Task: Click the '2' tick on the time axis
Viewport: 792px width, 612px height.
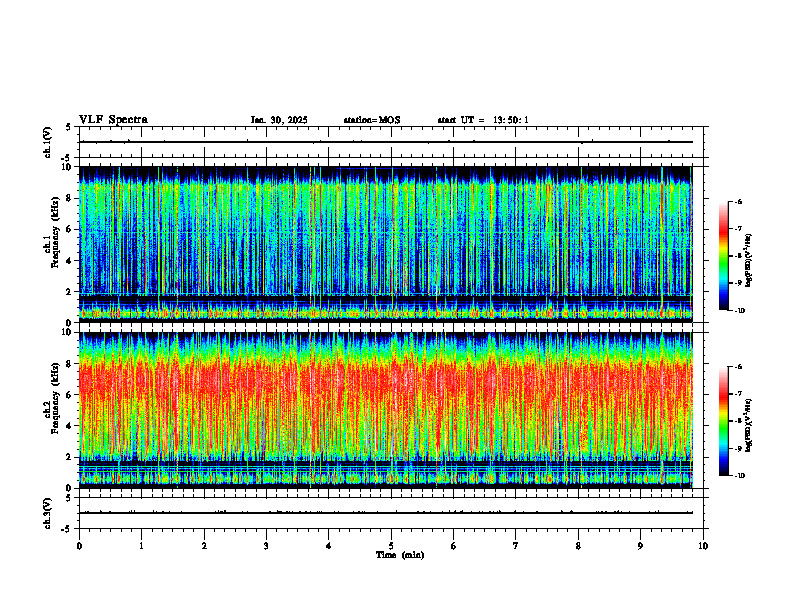Action: (204, 546)
